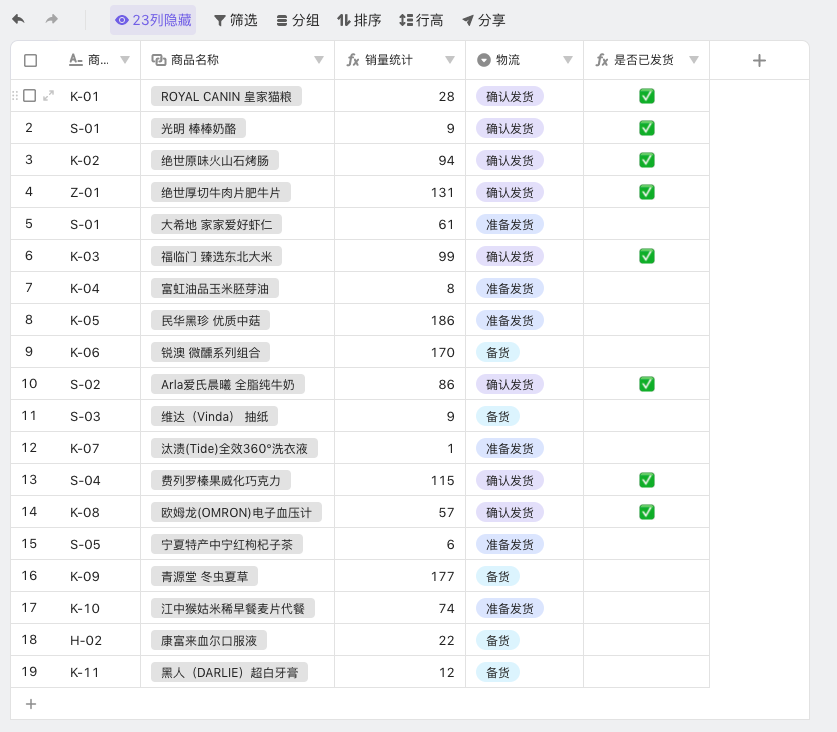The height and width of the screenshot is (732, 837).
Task: Click the 物流 column type icon
Action: click(x=484, y=61)
